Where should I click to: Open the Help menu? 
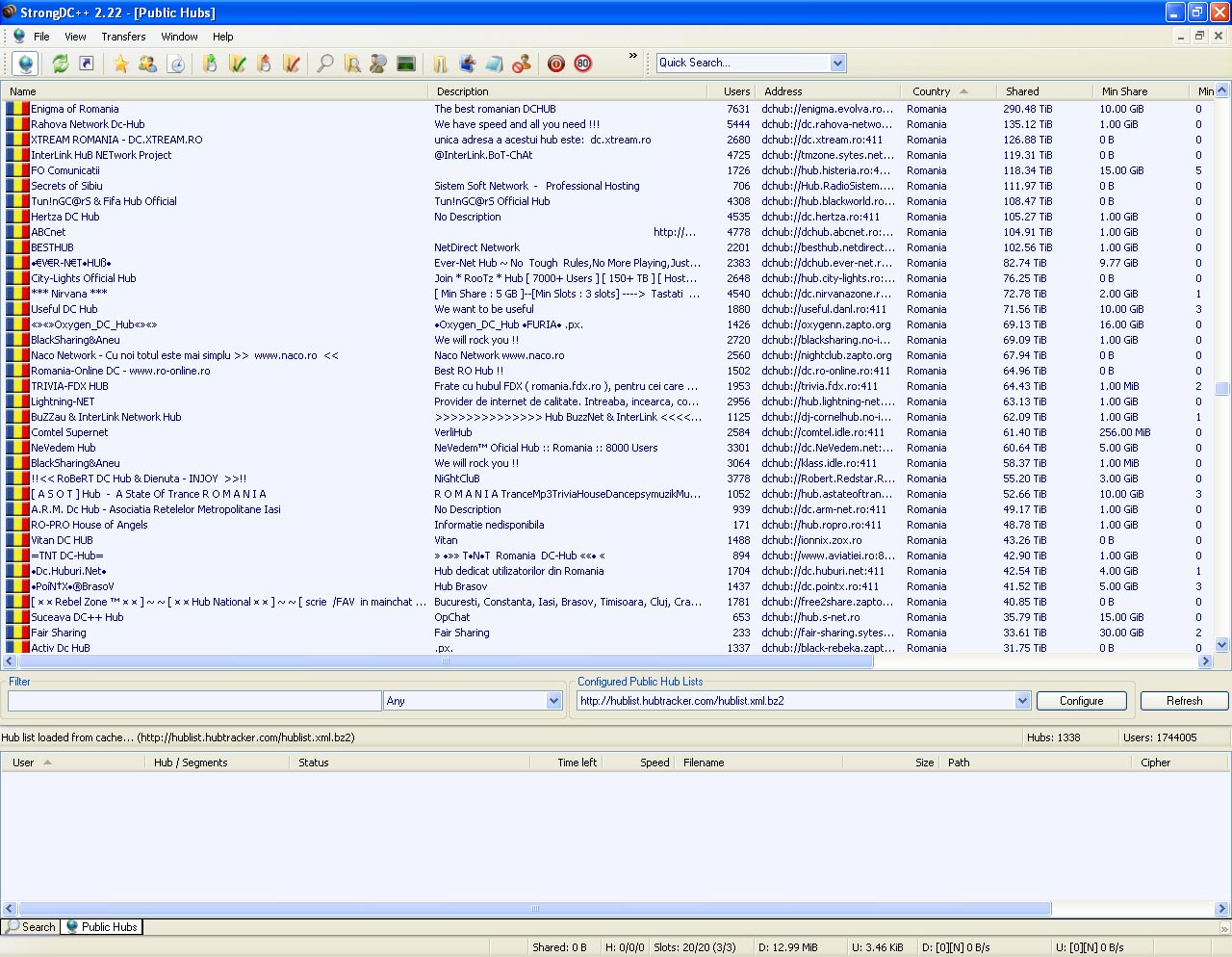222,37
